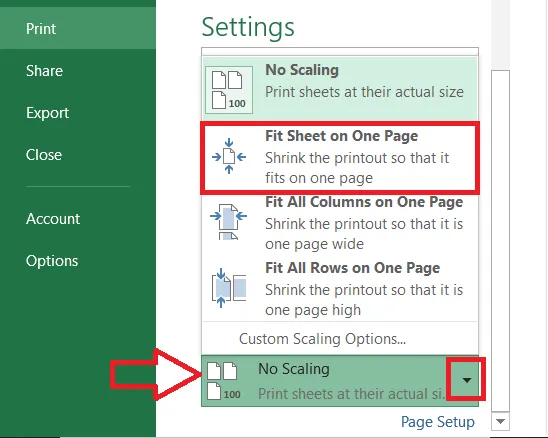Expand the scaling dropdown arrow
Image resolution: width=548 pixels, height=438 pixels.
[467, 380]
